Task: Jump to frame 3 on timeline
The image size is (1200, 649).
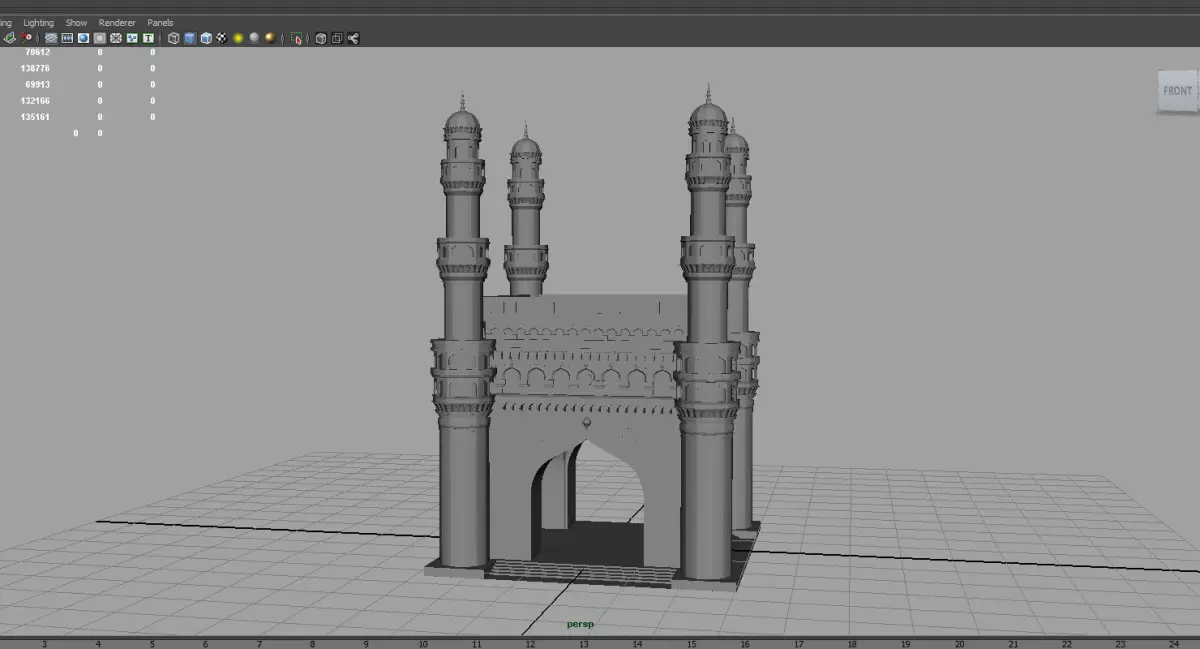Action: click(44, 644)
